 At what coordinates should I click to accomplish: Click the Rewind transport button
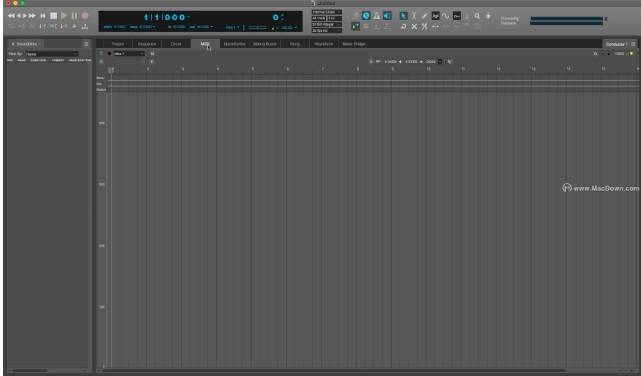(11, 16)
